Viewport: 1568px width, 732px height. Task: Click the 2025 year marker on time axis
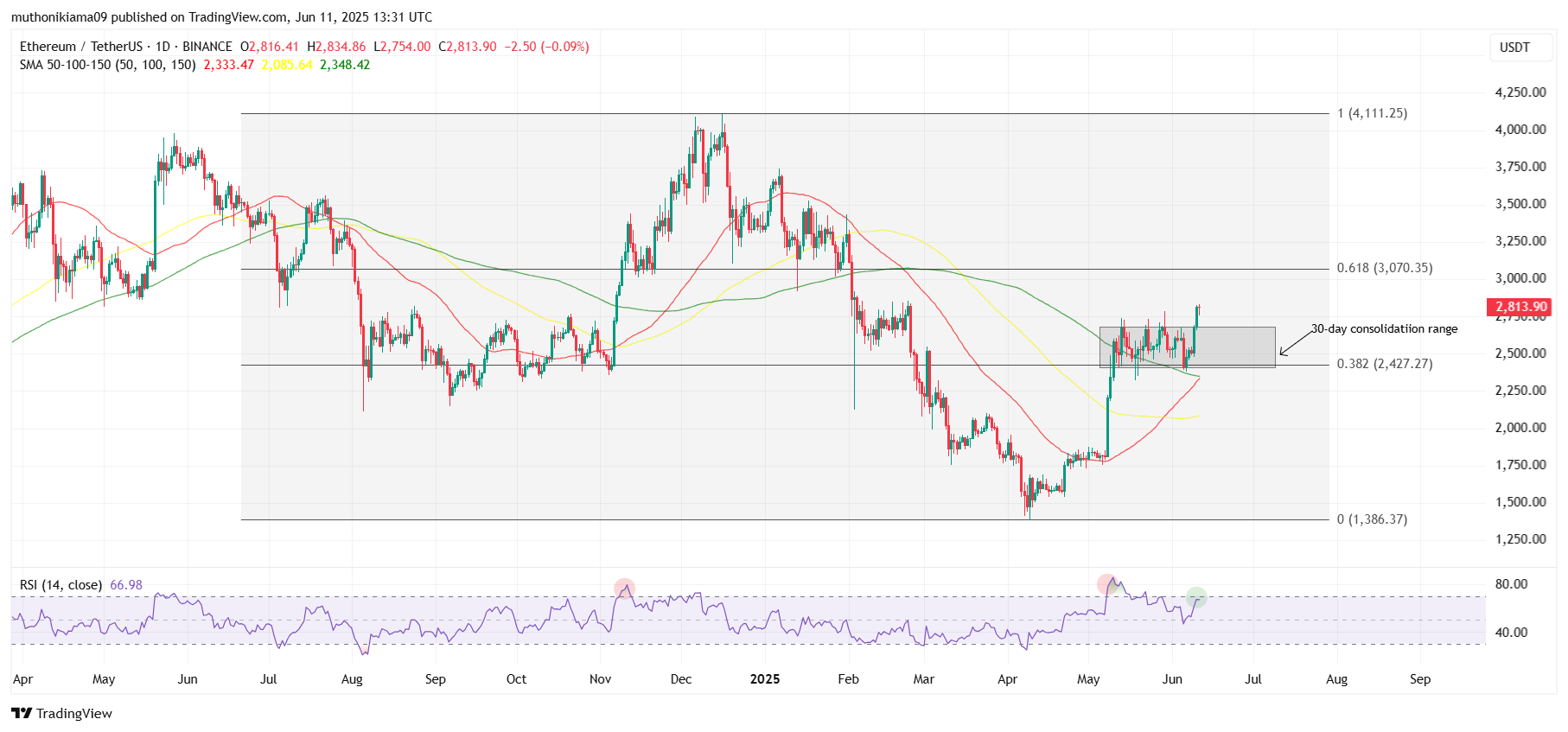pos(765,679)
